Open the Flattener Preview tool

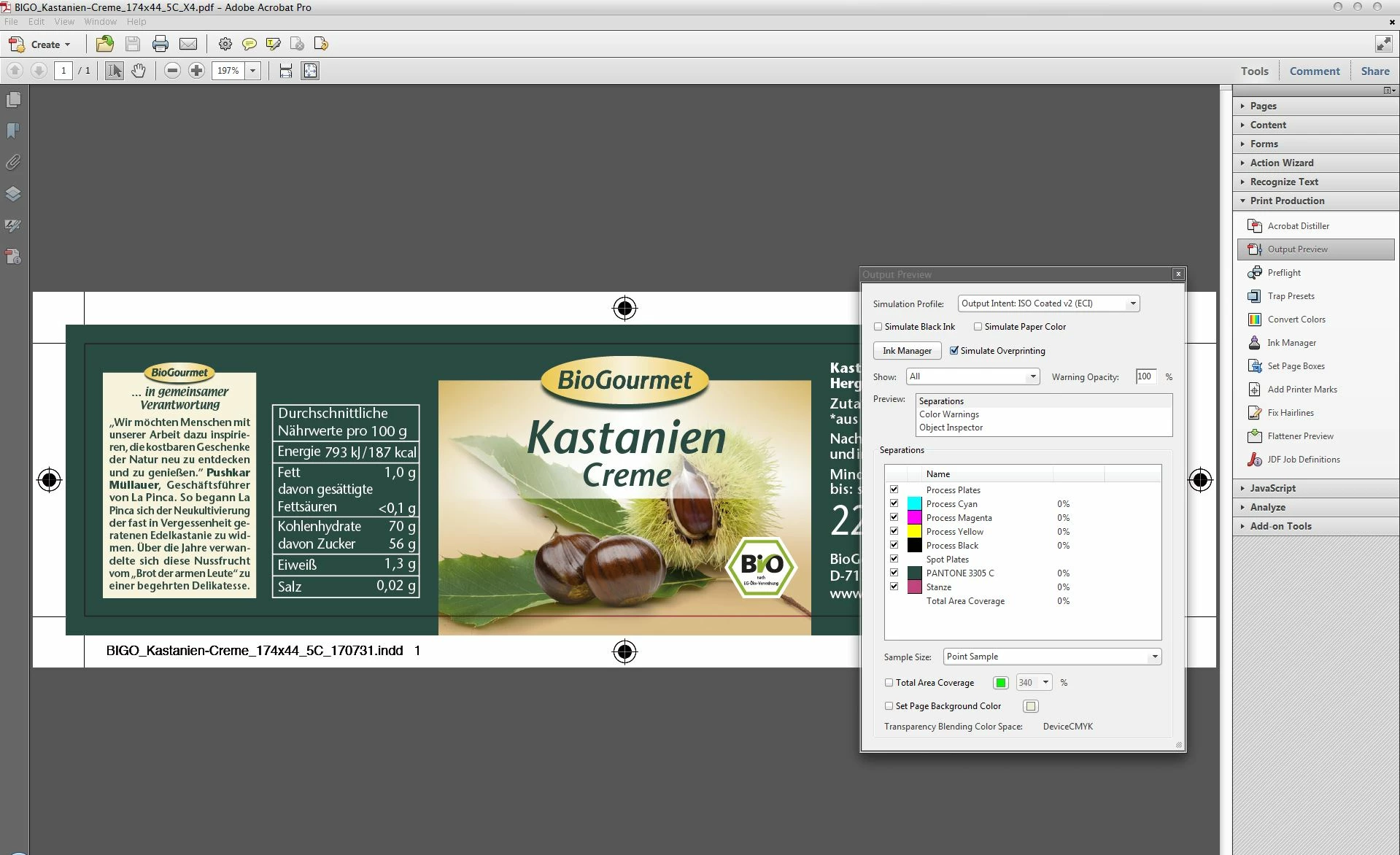(1300, 436)
